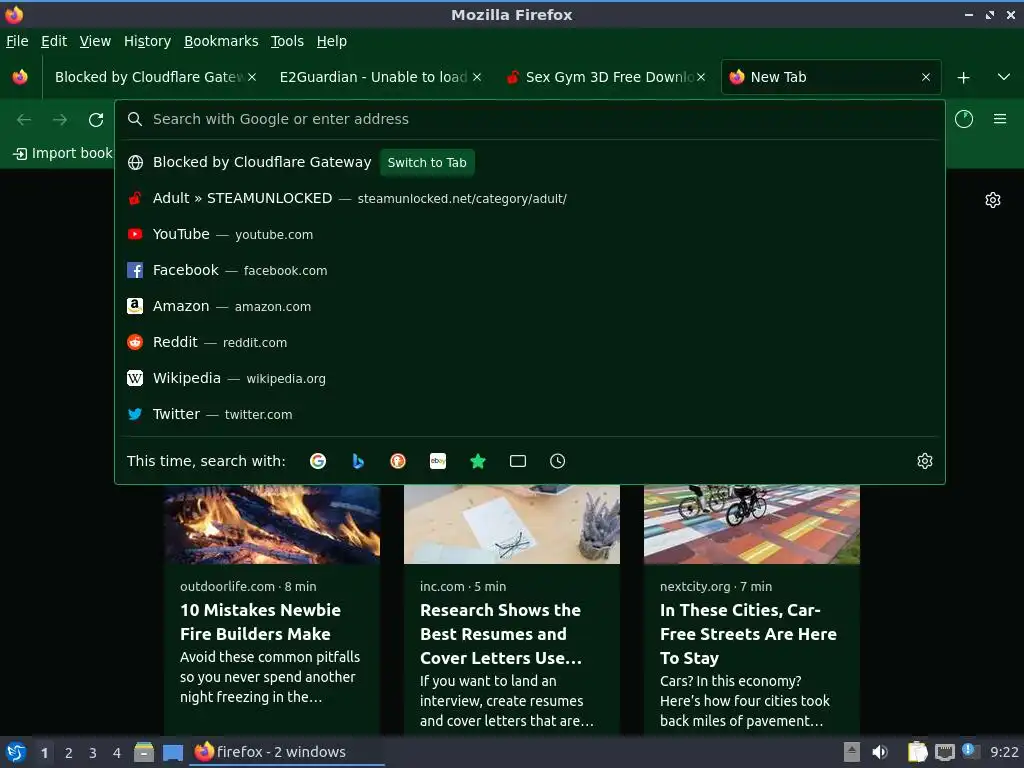This screenshot has height=768, width=1024.
Task: Open car-free streets article image
Action: coord(752,524)
